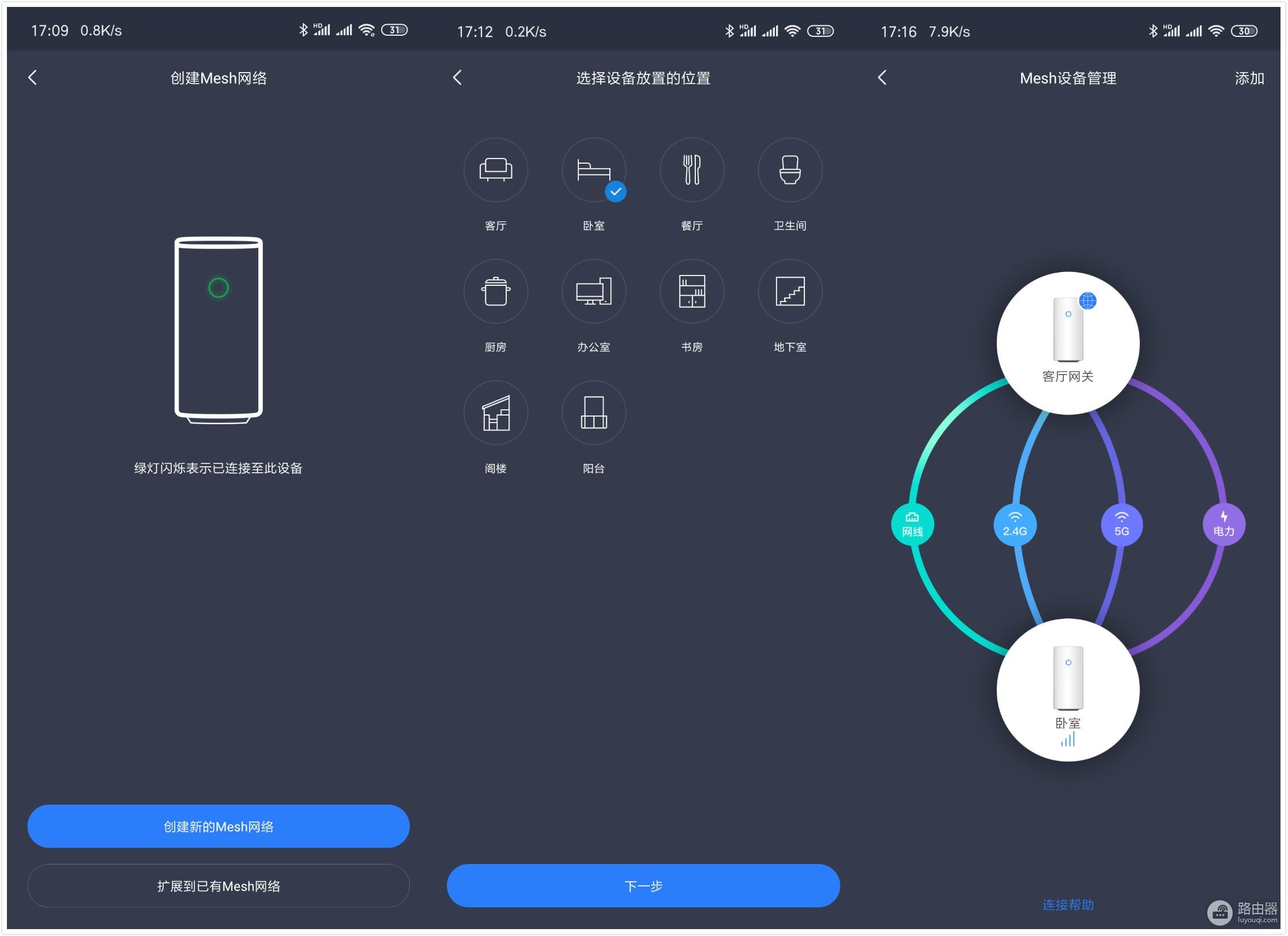This screenshot has width=1288, height=936.
Task: Open the 连接帮助 help link
Action: (1068, 905)
